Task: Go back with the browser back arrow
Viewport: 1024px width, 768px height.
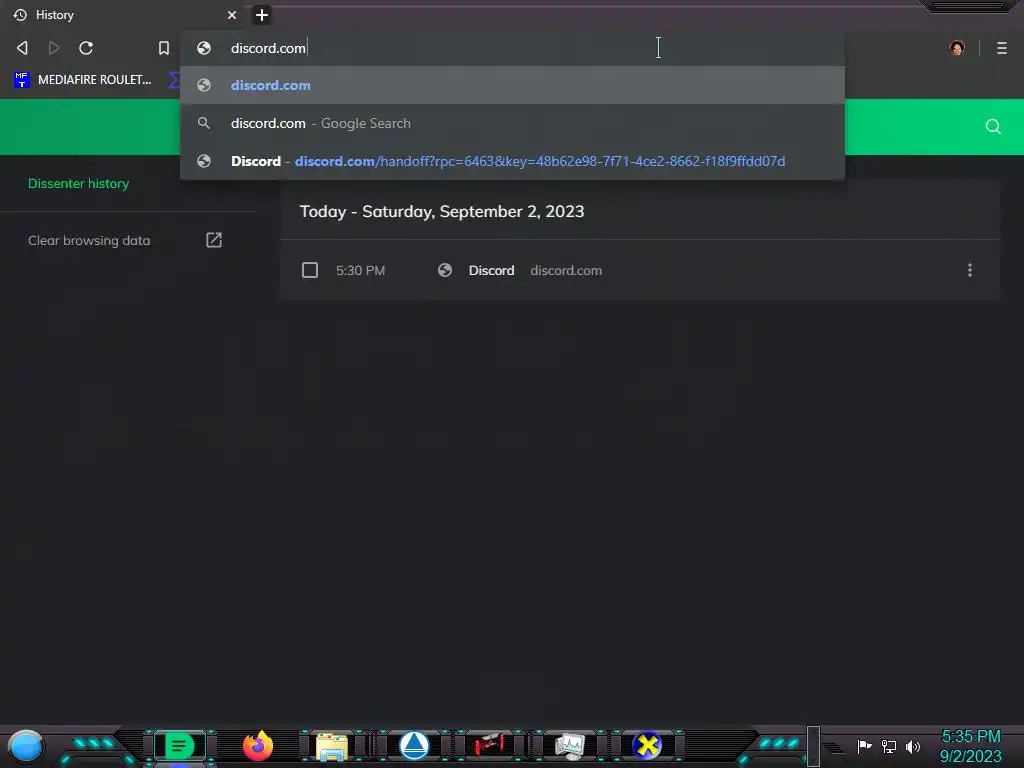Action: click(22, 48)
